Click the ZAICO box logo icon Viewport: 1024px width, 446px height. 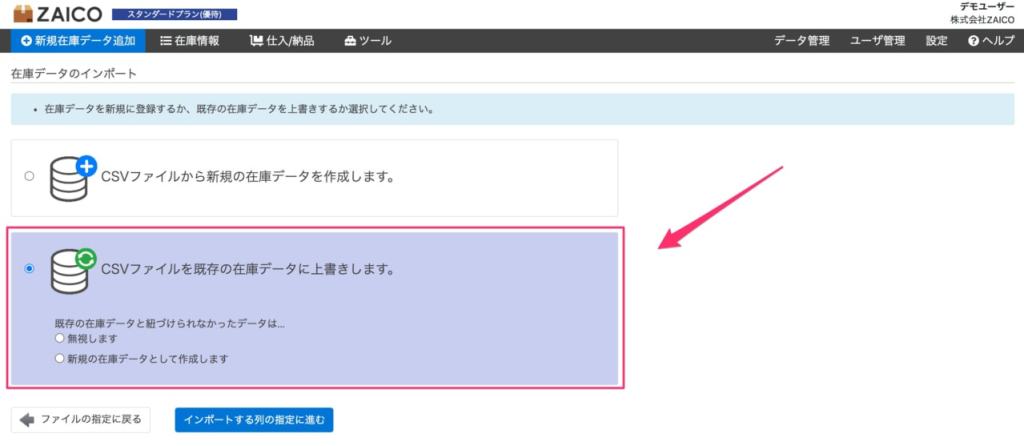pos(23,14)
